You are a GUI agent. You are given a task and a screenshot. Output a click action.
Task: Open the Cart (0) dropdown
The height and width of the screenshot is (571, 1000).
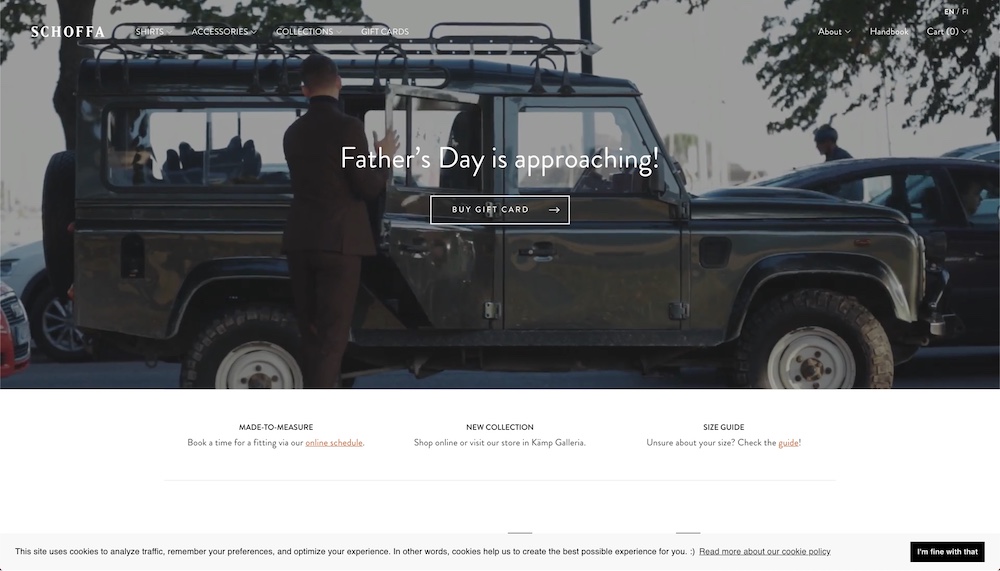click(946, 31)
